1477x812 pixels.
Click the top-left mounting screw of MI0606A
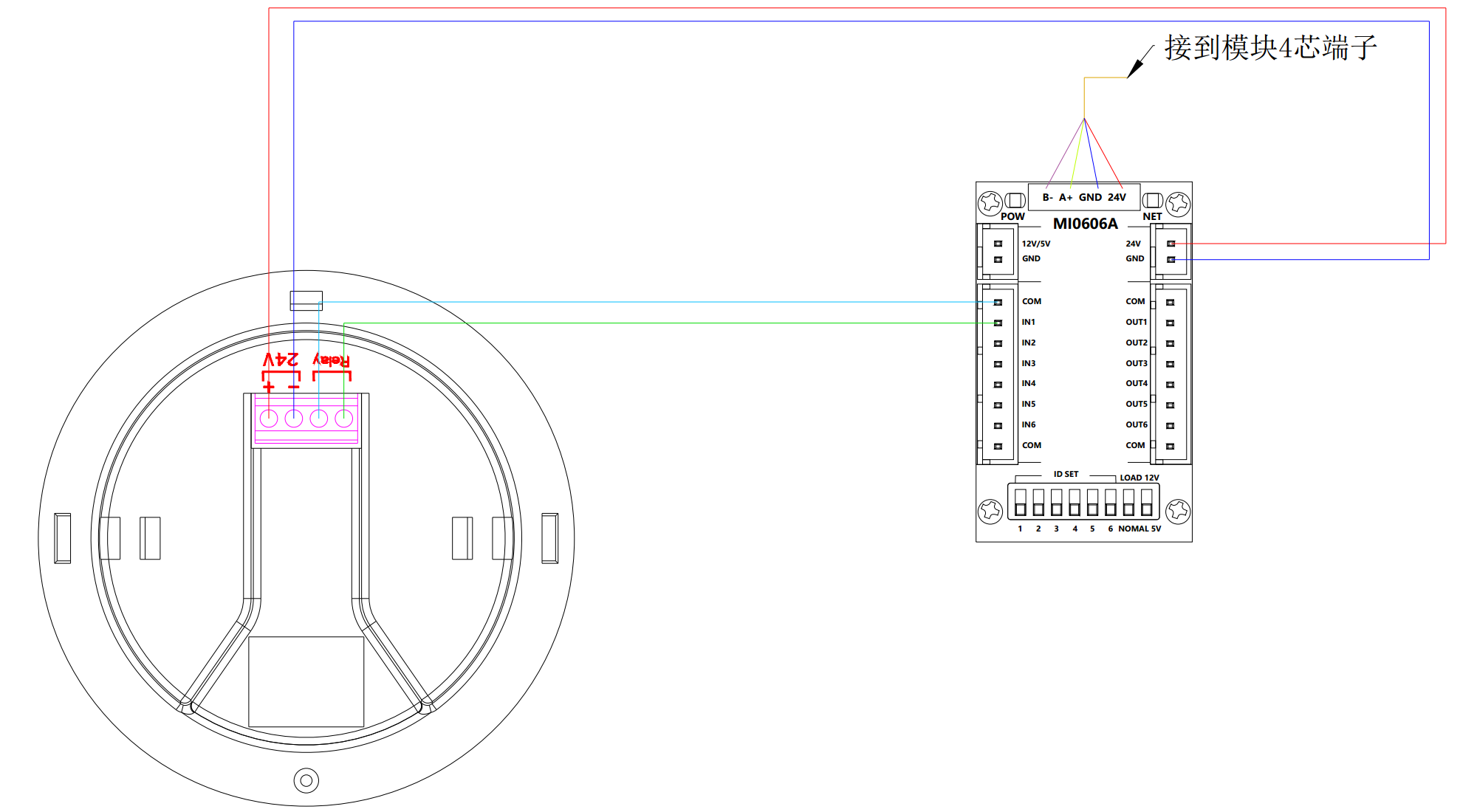990,202
